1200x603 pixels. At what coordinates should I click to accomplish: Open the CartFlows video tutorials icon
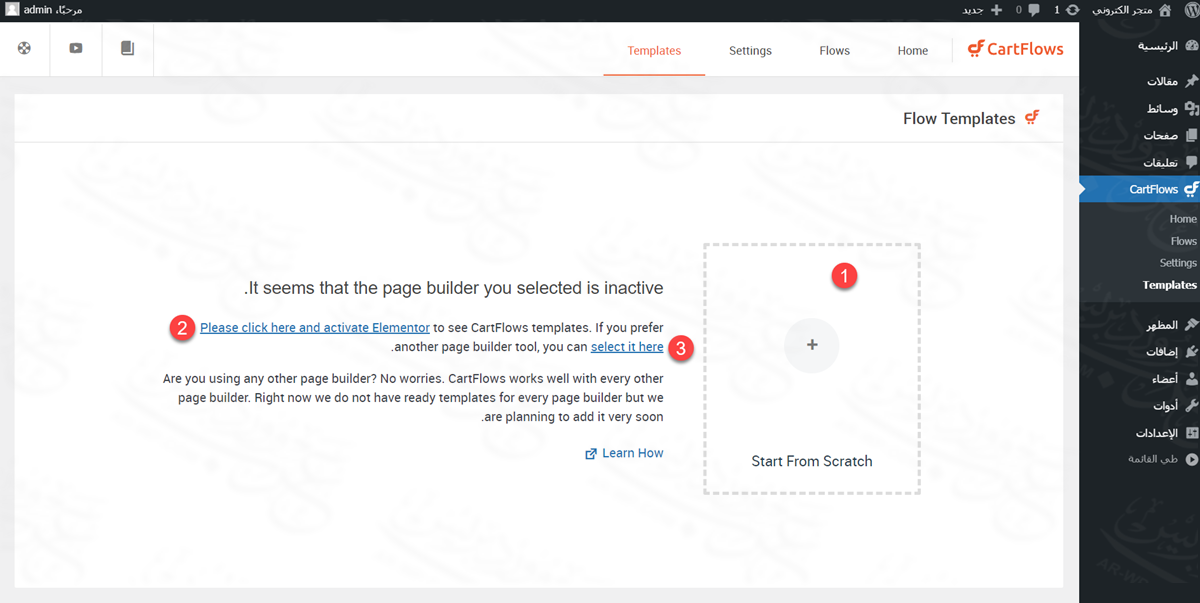[76, 48]
